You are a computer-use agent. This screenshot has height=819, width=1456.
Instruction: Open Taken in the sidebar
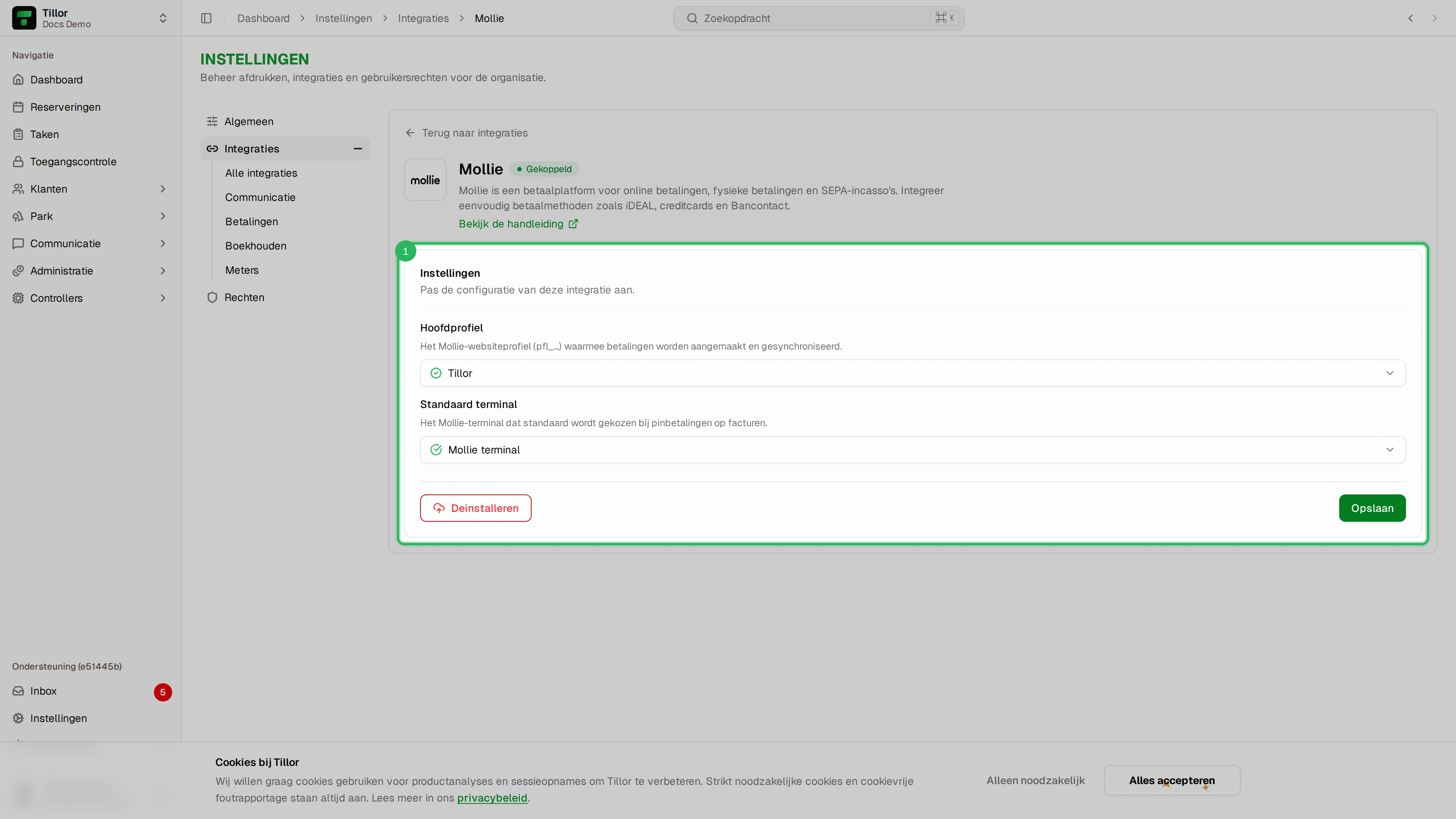[x=91, y=134]
